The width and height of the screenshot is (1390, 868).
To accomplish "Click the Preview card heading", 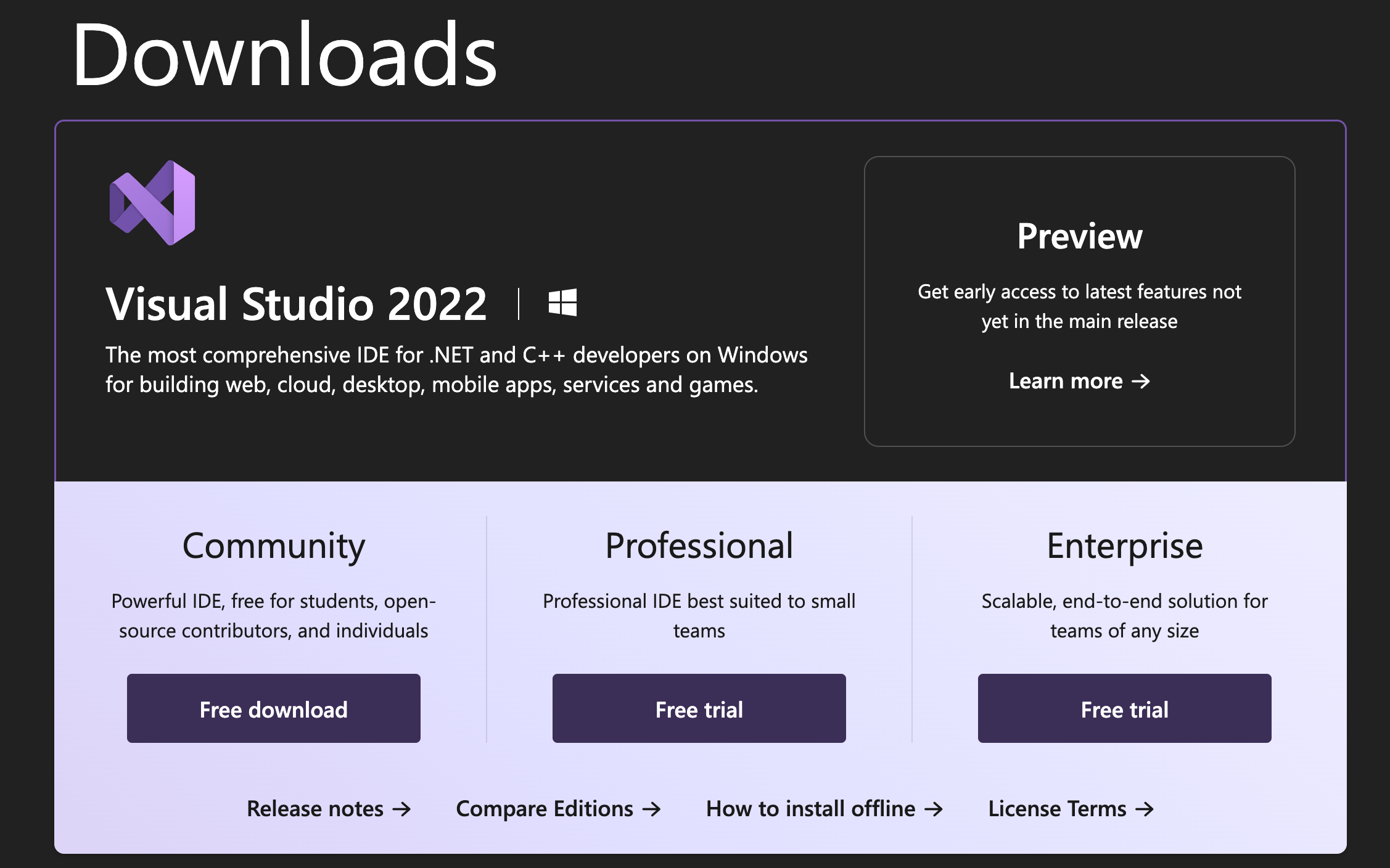I will coord(1079,236).
